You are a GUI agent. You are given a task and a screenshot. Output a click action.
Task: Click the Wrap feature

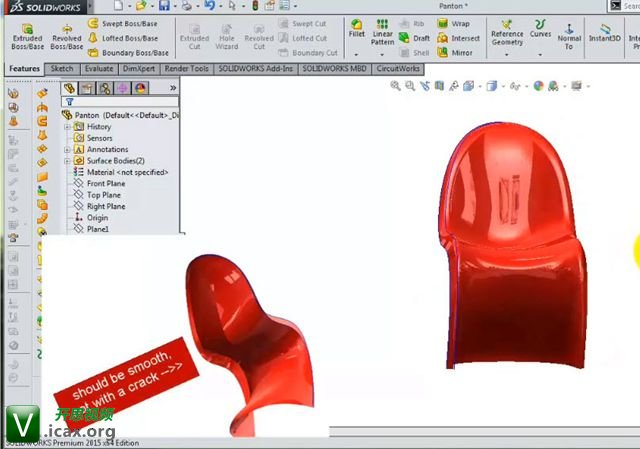click(x=453, y=24)
